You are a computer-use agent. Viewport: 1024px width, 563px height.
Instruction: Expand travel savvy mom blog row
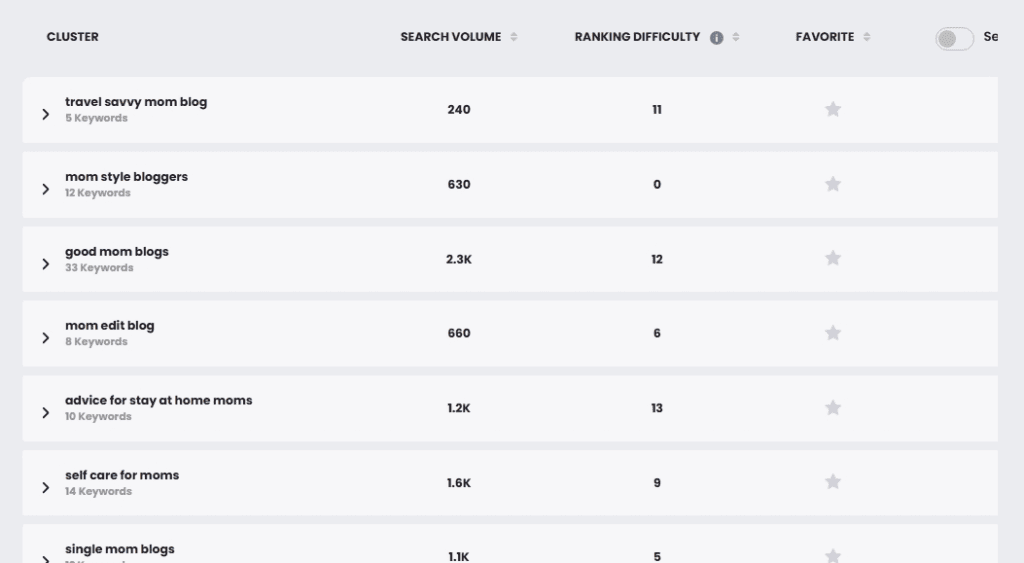pyautogui.click(x=45, y=114)
